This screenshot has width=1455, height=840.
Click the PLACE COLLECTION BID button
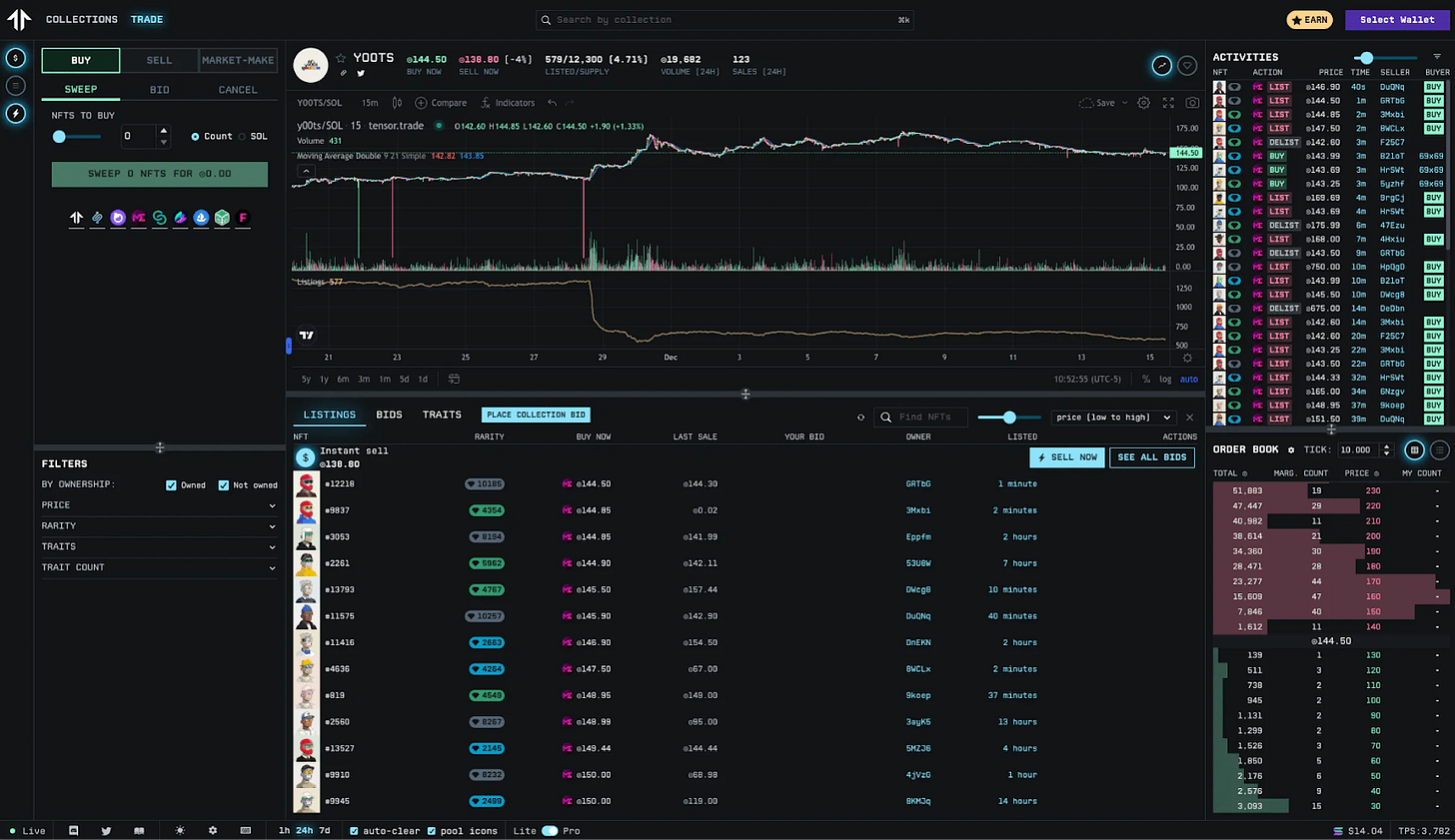[536, 416]
